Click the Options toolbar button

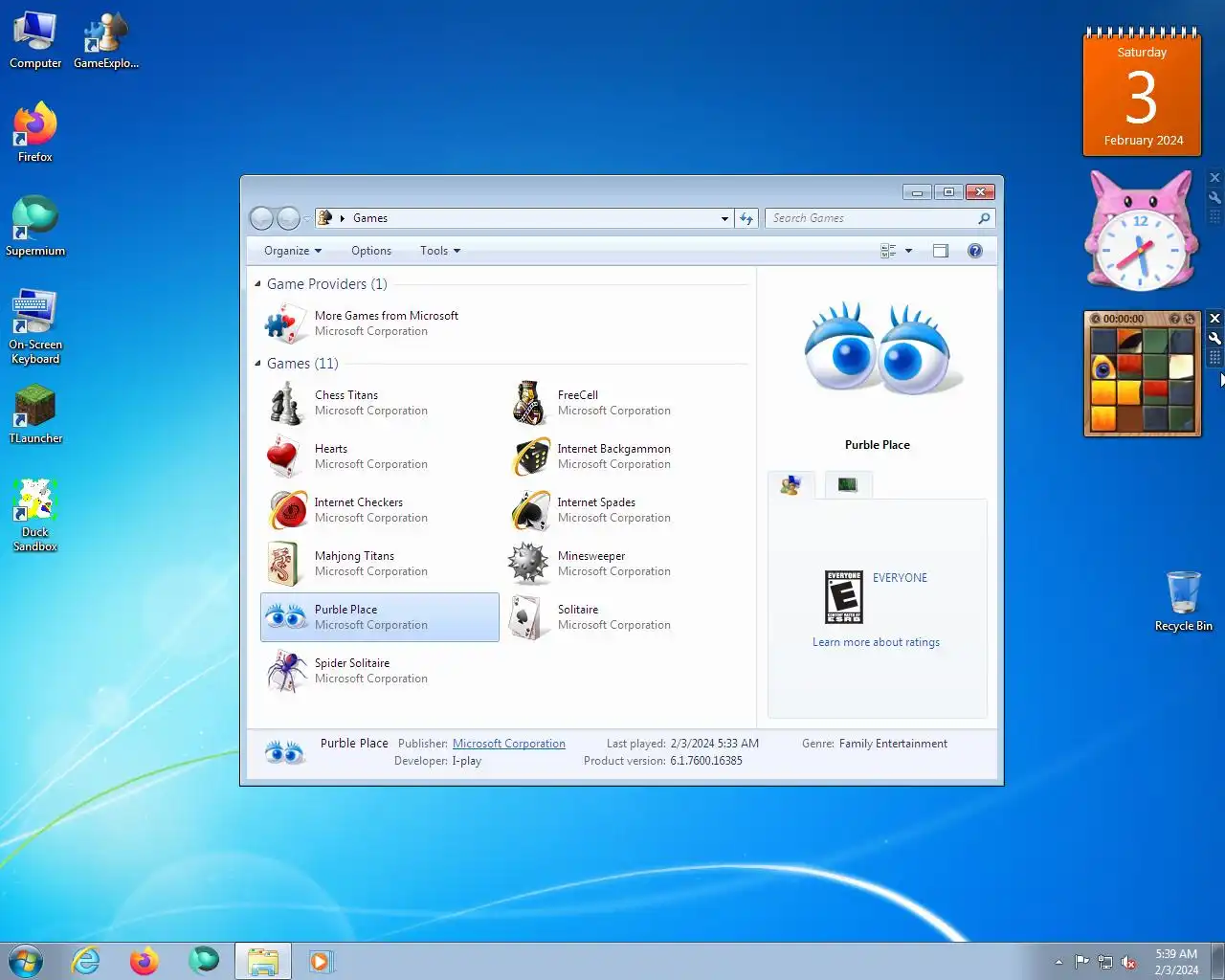pyautogui.click(x=371, y=251)
